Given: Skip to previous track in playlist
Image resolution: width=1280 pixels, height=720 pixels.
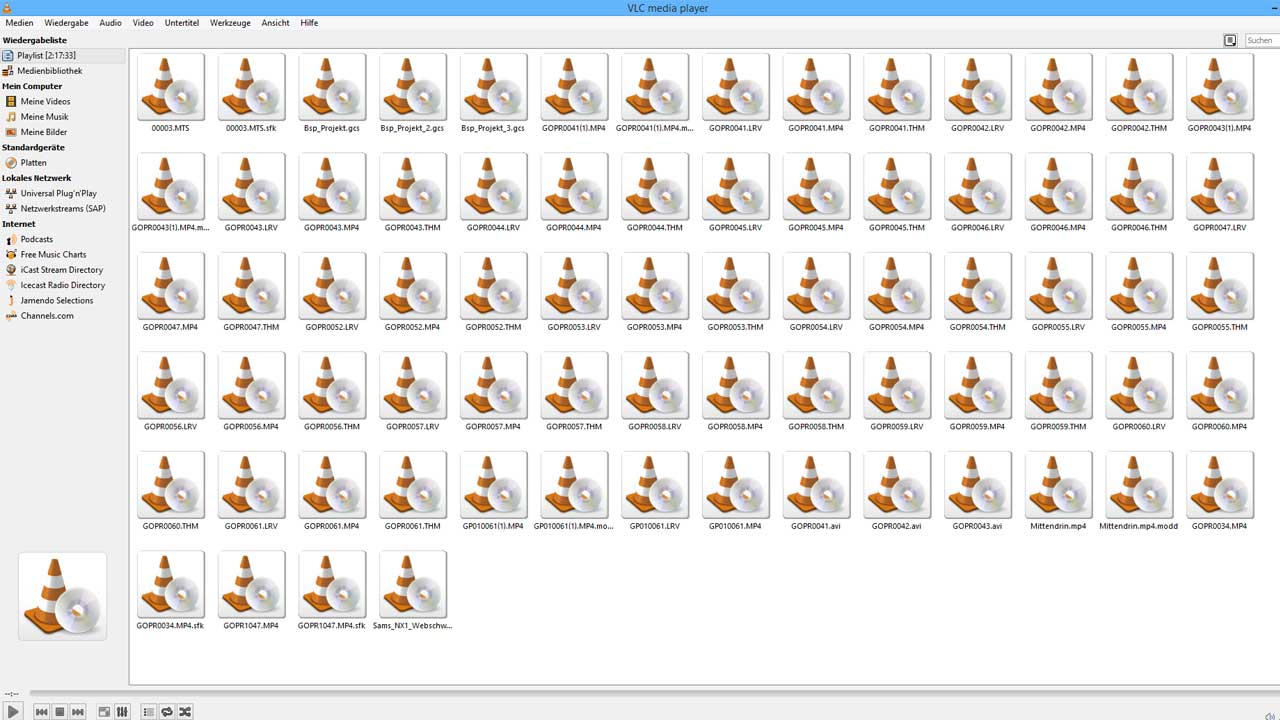Looking at the screenshot, I should pos(42,712).
